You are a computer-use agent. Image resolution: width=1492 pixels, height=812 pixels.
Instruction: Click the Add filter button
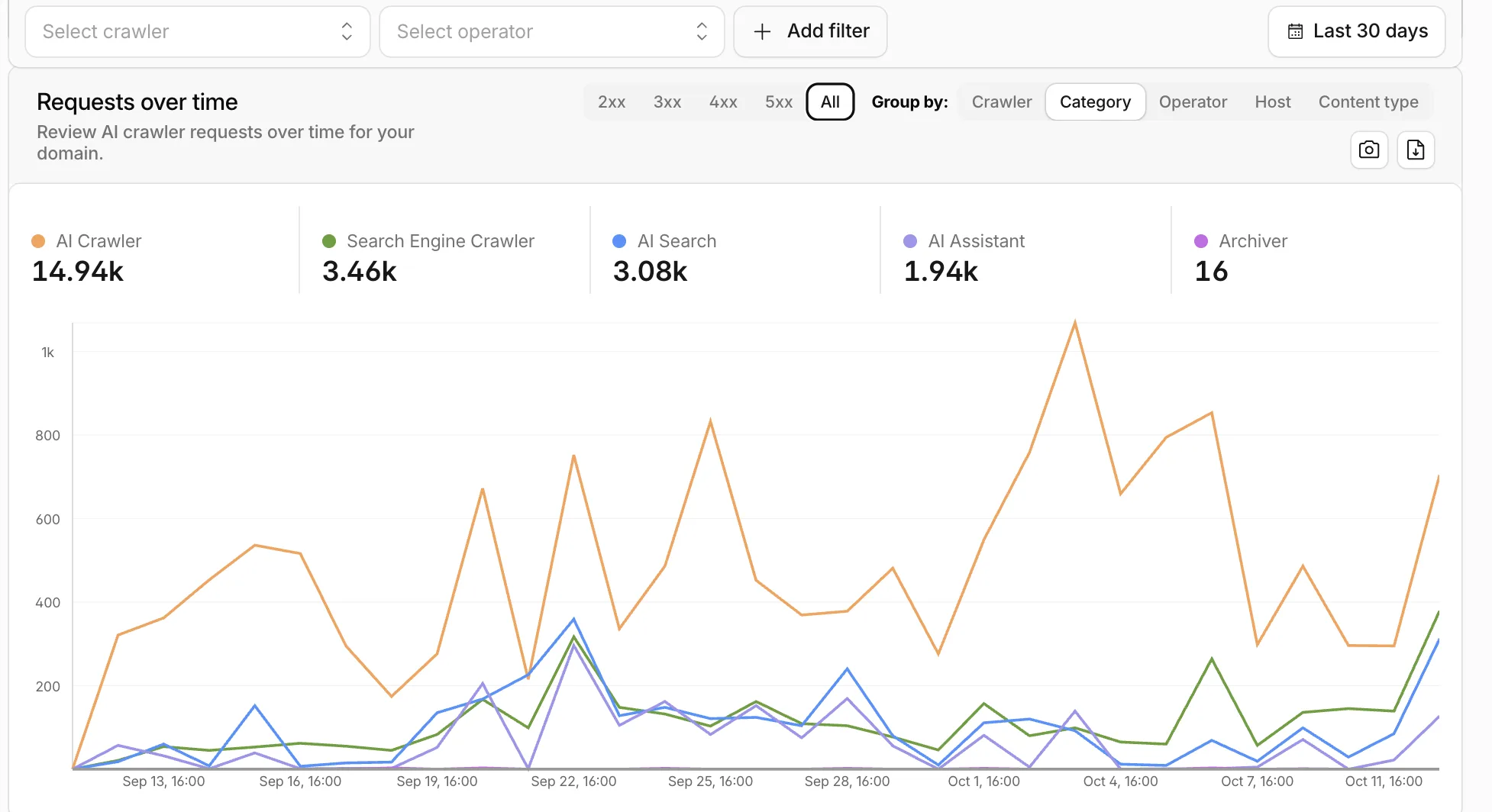click(x=810, y=31)
